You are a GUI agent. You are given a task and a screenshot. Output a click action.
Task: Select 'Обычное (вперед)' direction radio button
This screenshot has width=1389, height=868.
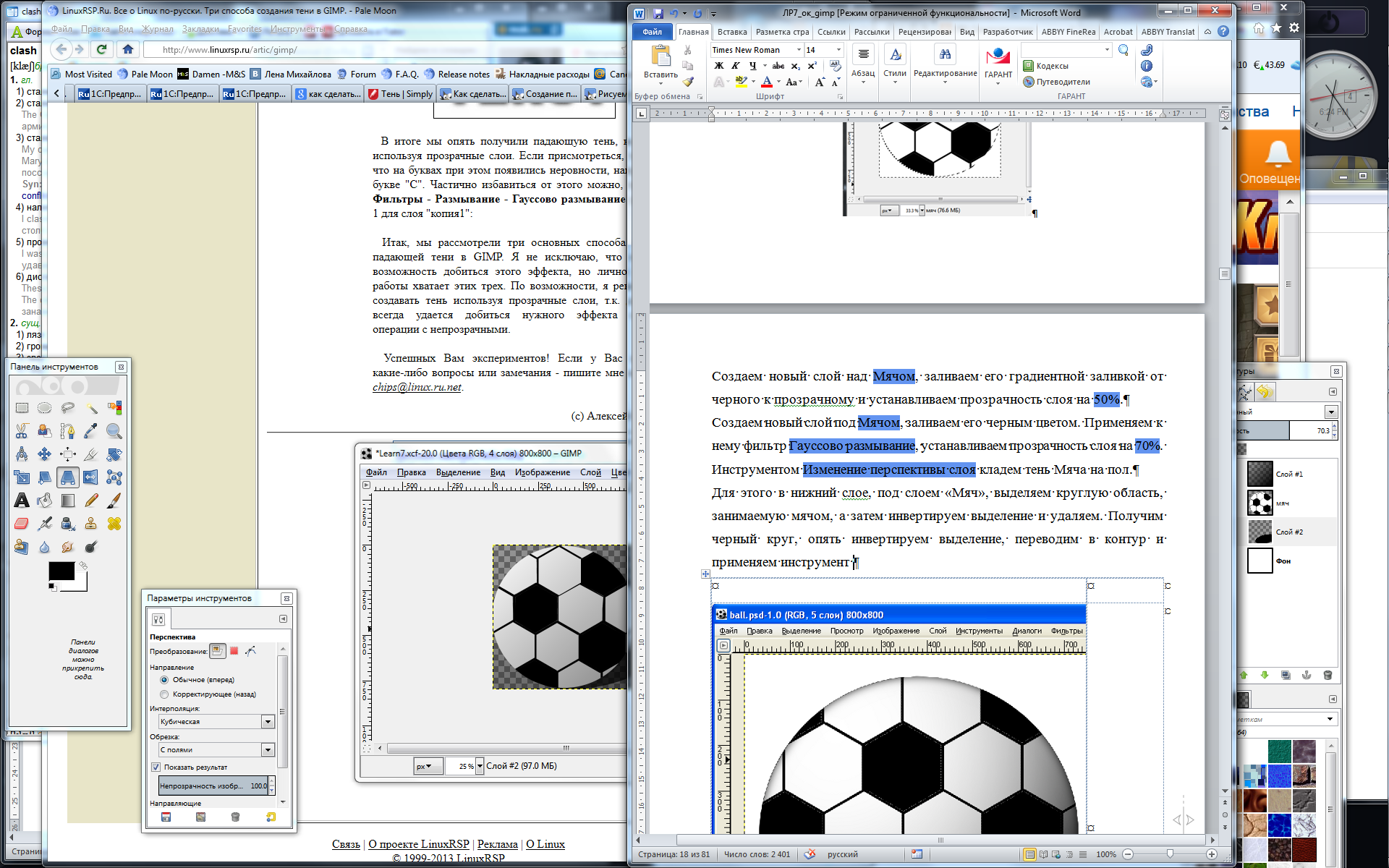[164, 680]
